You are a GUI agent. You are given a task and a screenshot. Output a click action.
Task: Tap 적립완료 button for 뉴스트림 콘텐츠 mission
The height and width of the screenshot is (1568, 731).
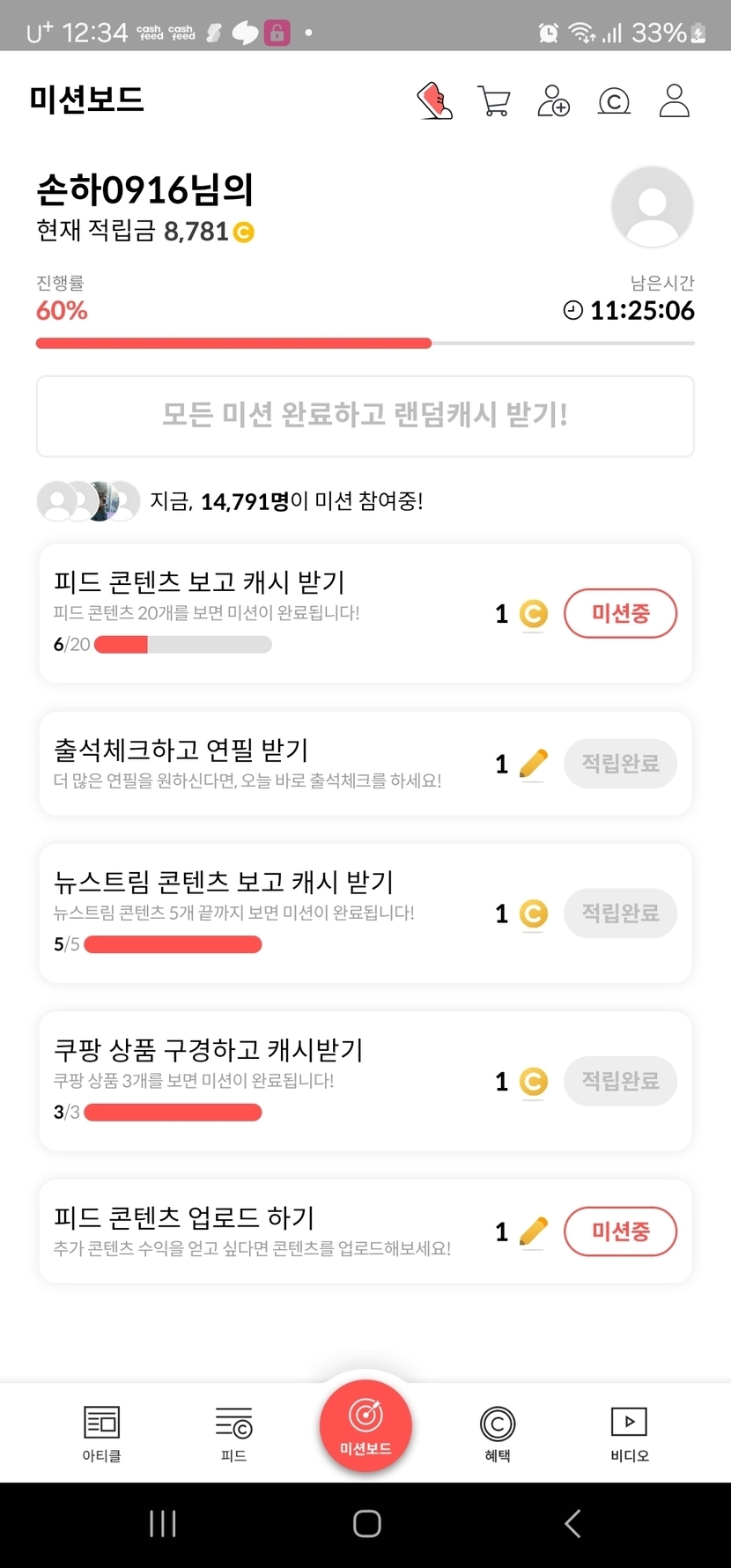[620, 913]
